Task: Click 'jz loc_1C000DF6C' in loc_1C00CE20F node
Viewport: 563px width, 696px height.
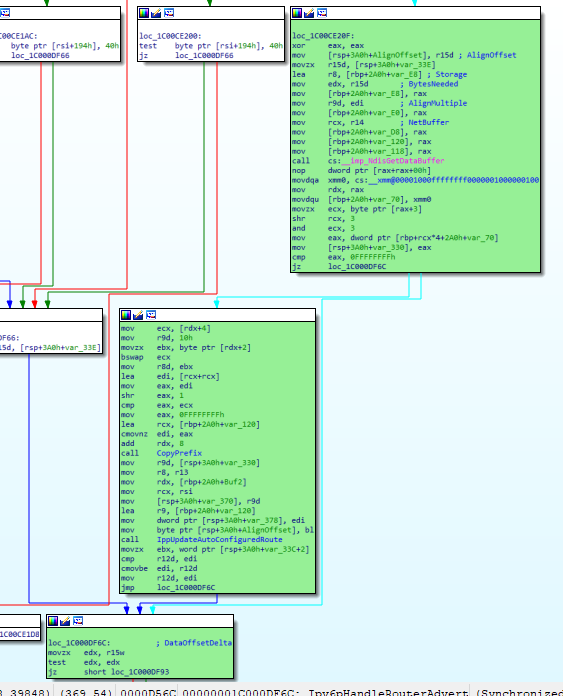Action: click(x=339, y=267)
